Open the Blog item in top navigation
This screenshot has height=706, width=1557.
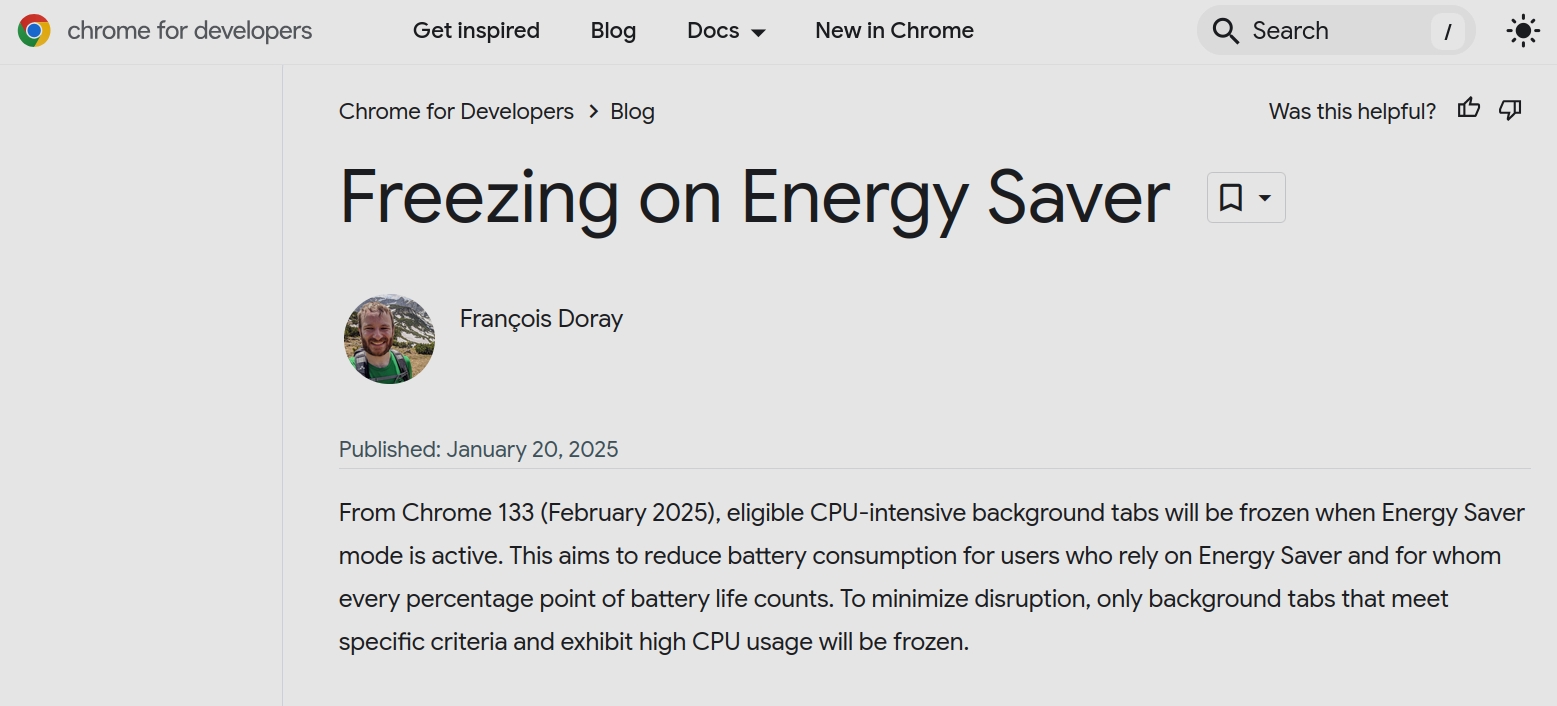pos(613,31)
